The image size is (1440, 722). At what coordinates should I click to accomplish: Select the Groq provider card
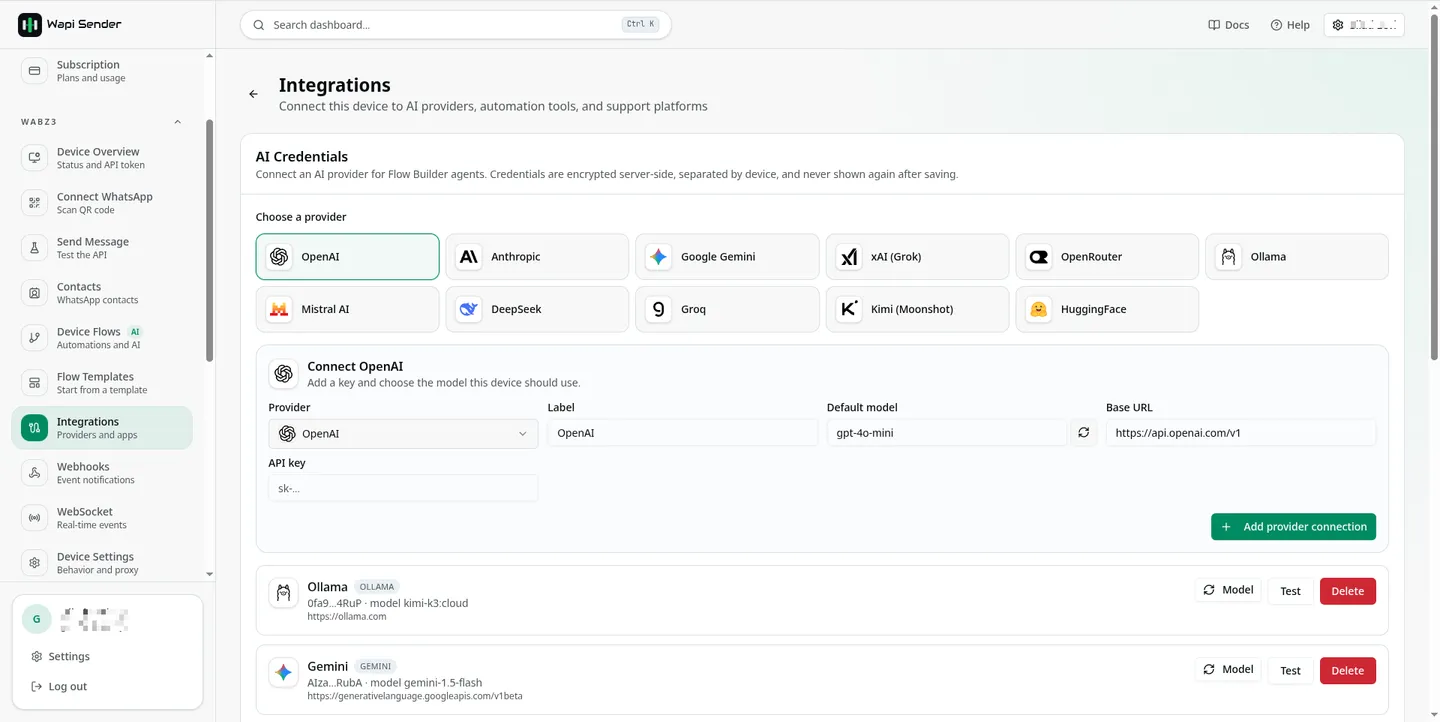pyautogui.click(x=727, y=310)
